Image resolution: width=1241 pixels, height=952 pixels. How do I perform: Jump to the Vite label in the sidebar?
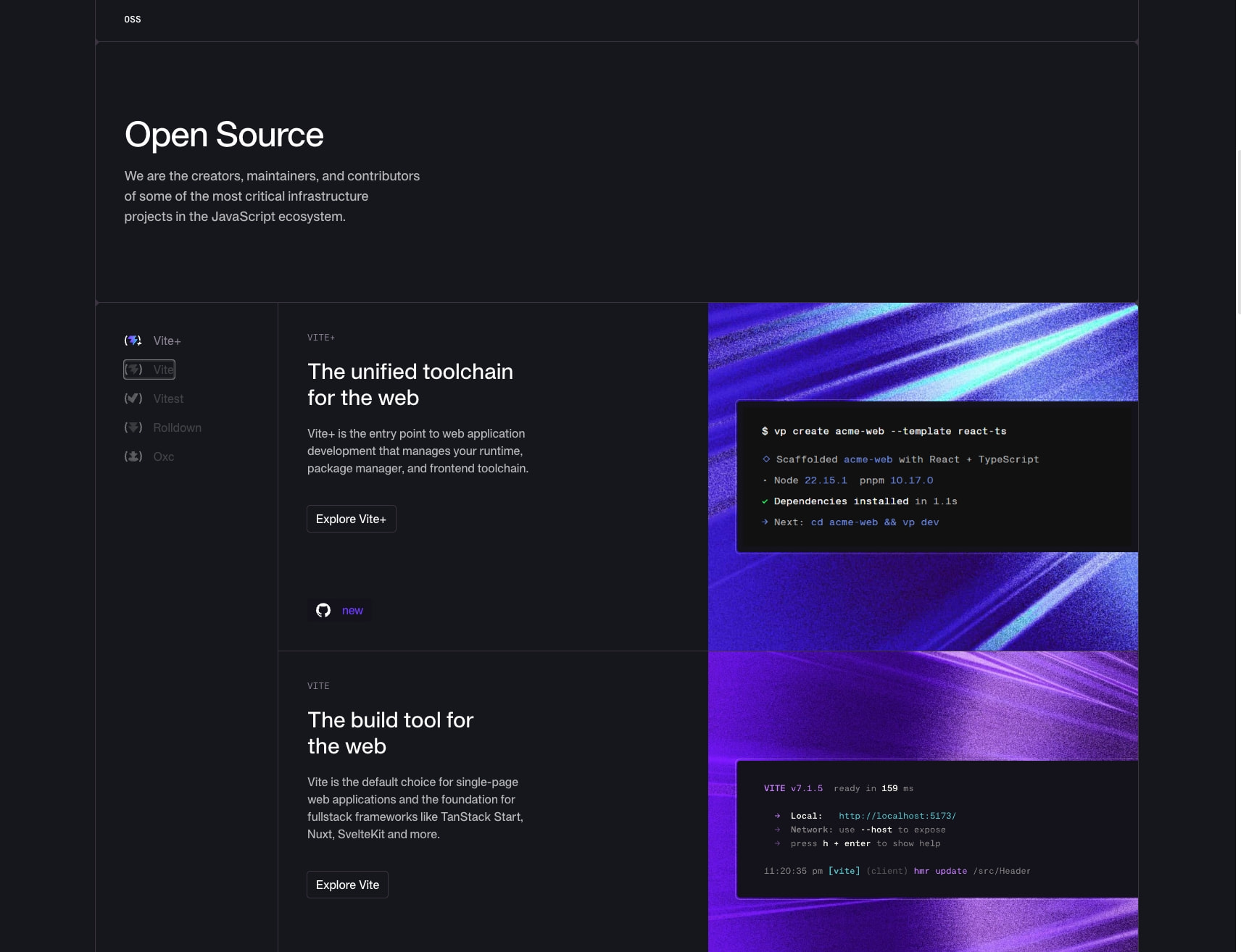(x=163, y=369)
